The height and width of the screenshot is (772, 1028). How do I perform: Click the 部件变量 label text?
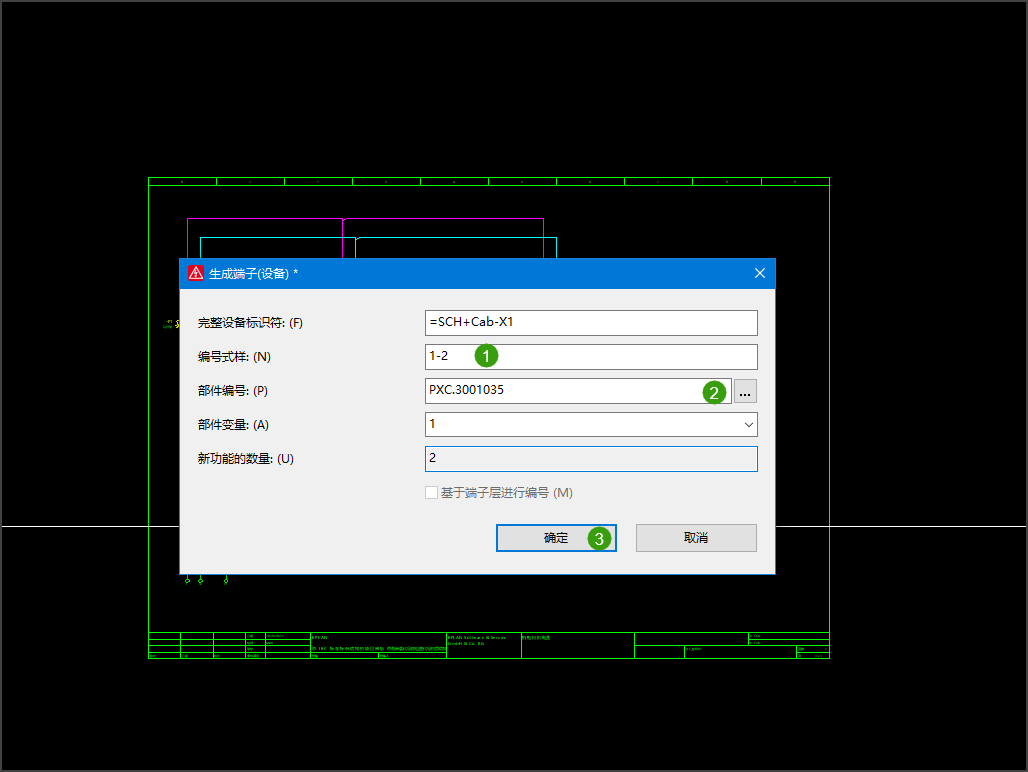pyautogui.click(x=233, y=425)
